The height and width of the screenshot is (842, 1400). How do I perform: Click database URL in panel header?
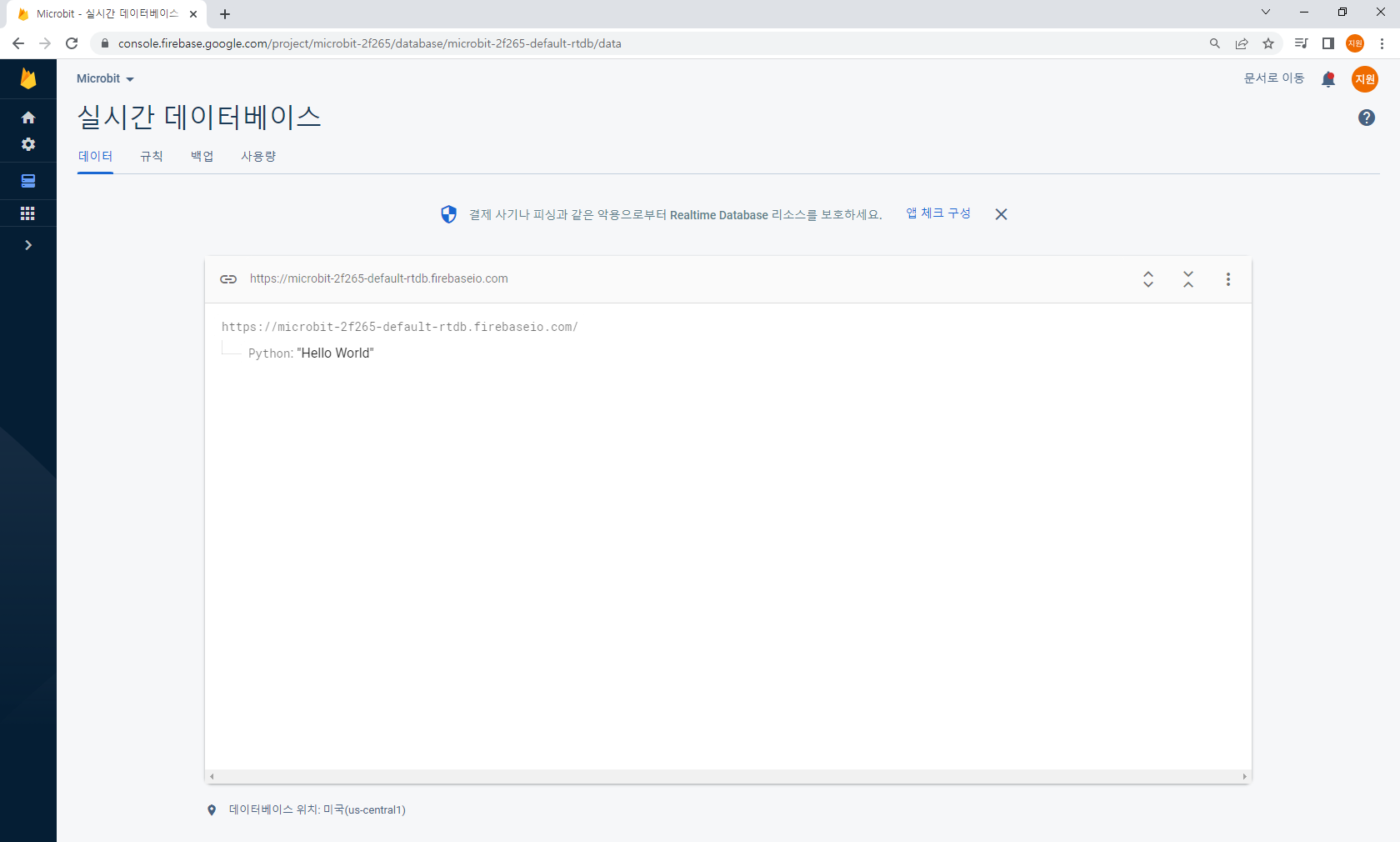tap(379, 278)
